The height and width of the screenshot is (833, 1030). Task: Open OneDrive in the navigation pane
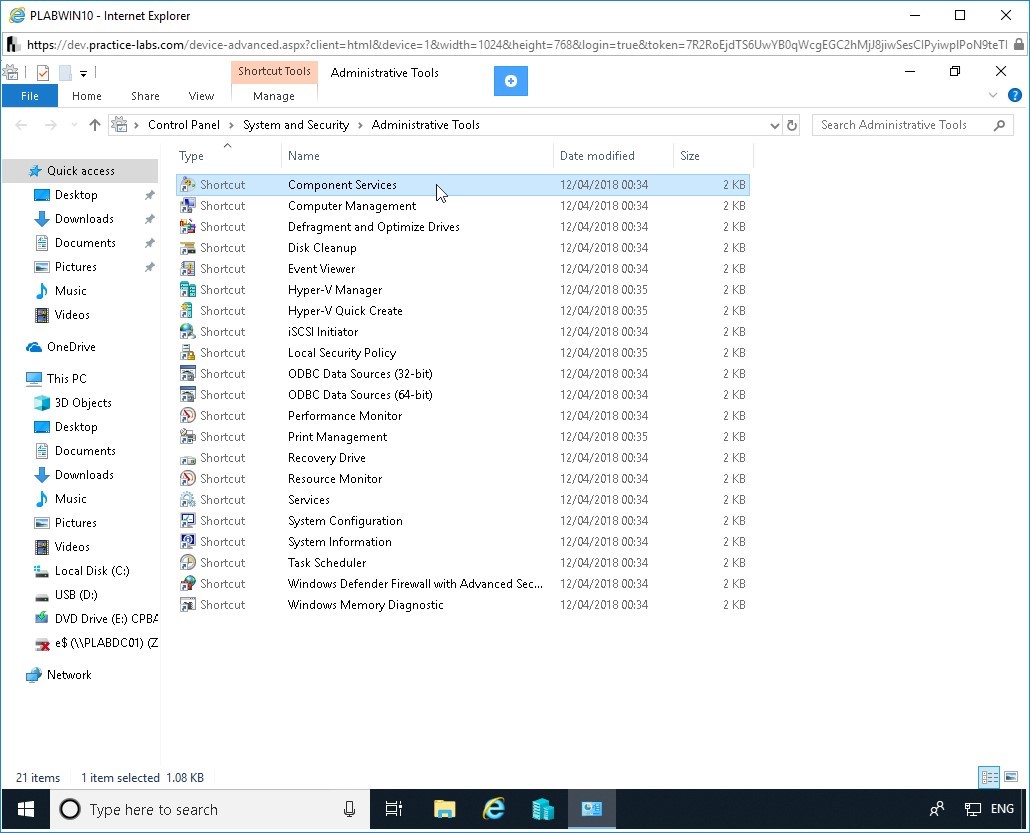coord(71,347)
